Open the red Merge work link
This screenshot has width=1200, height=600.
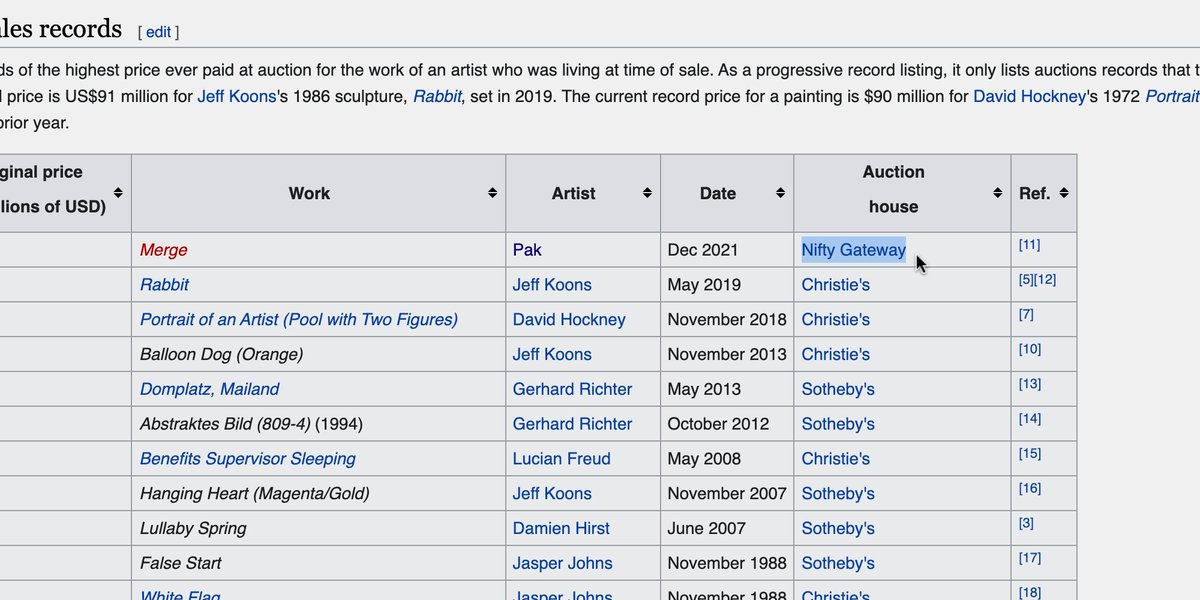coord(163,250)
